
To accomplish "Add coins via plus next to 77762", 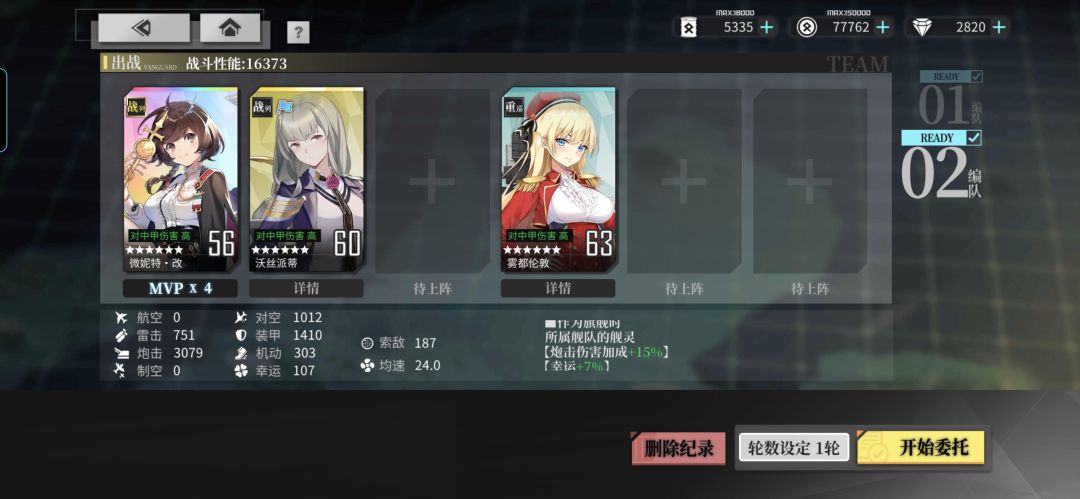I will pos(882,28).
